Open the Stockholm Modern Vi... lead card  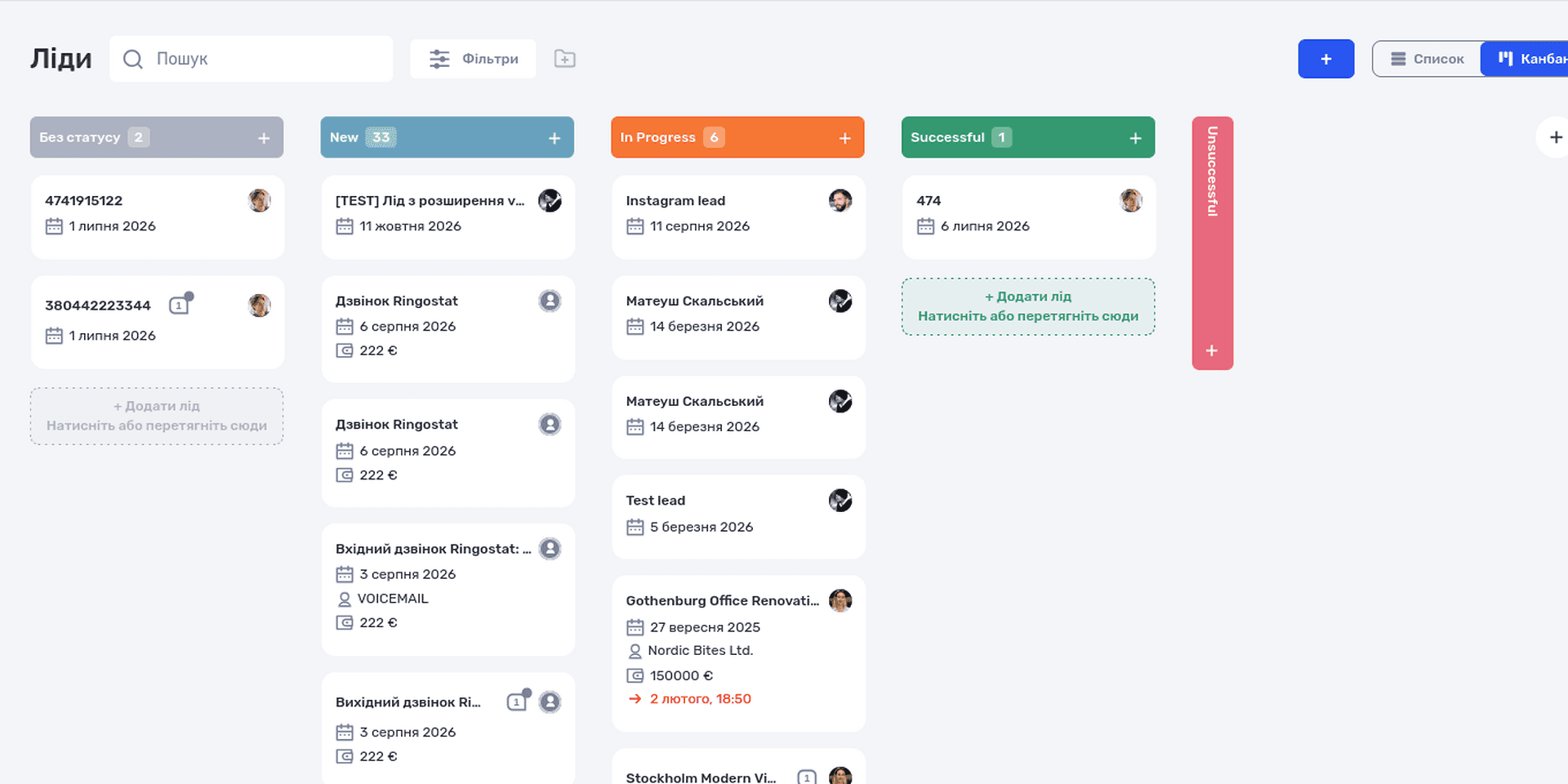coord(738,768)
